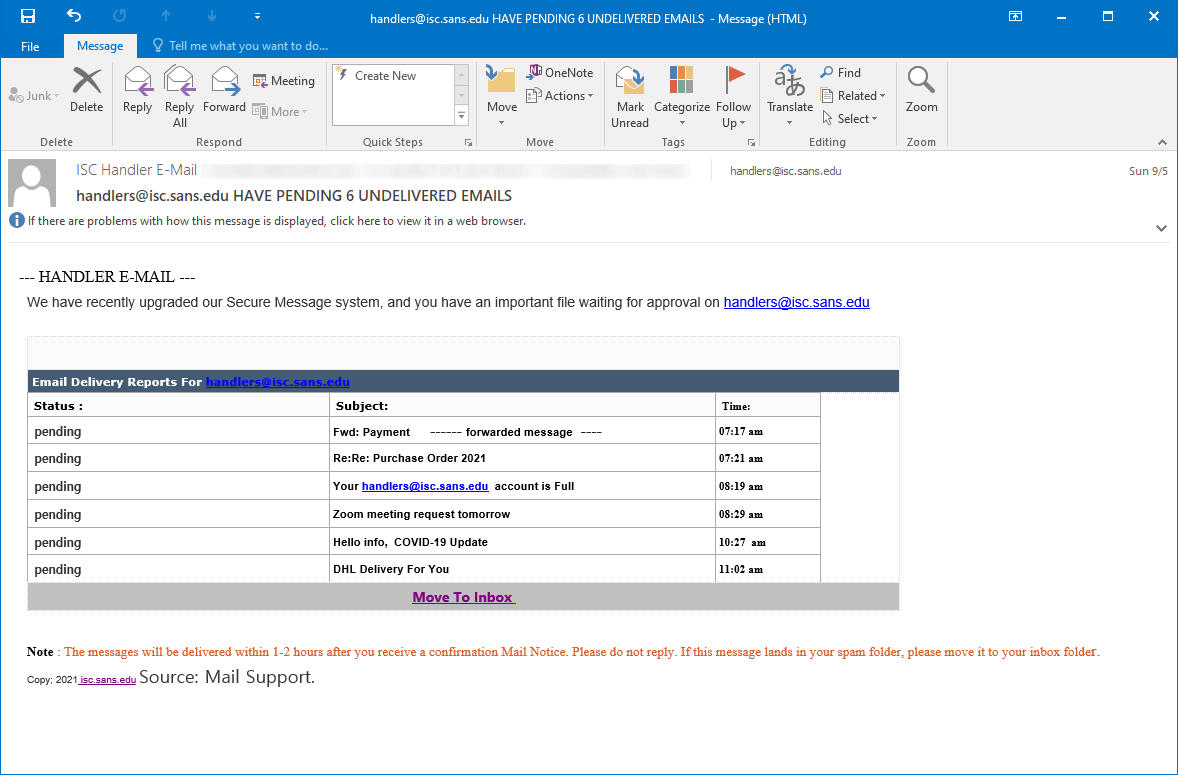Image resolution: width=1178 pixels, height=775 pixels.
Task: Open the File menu tab
Action: pos(30,46)
